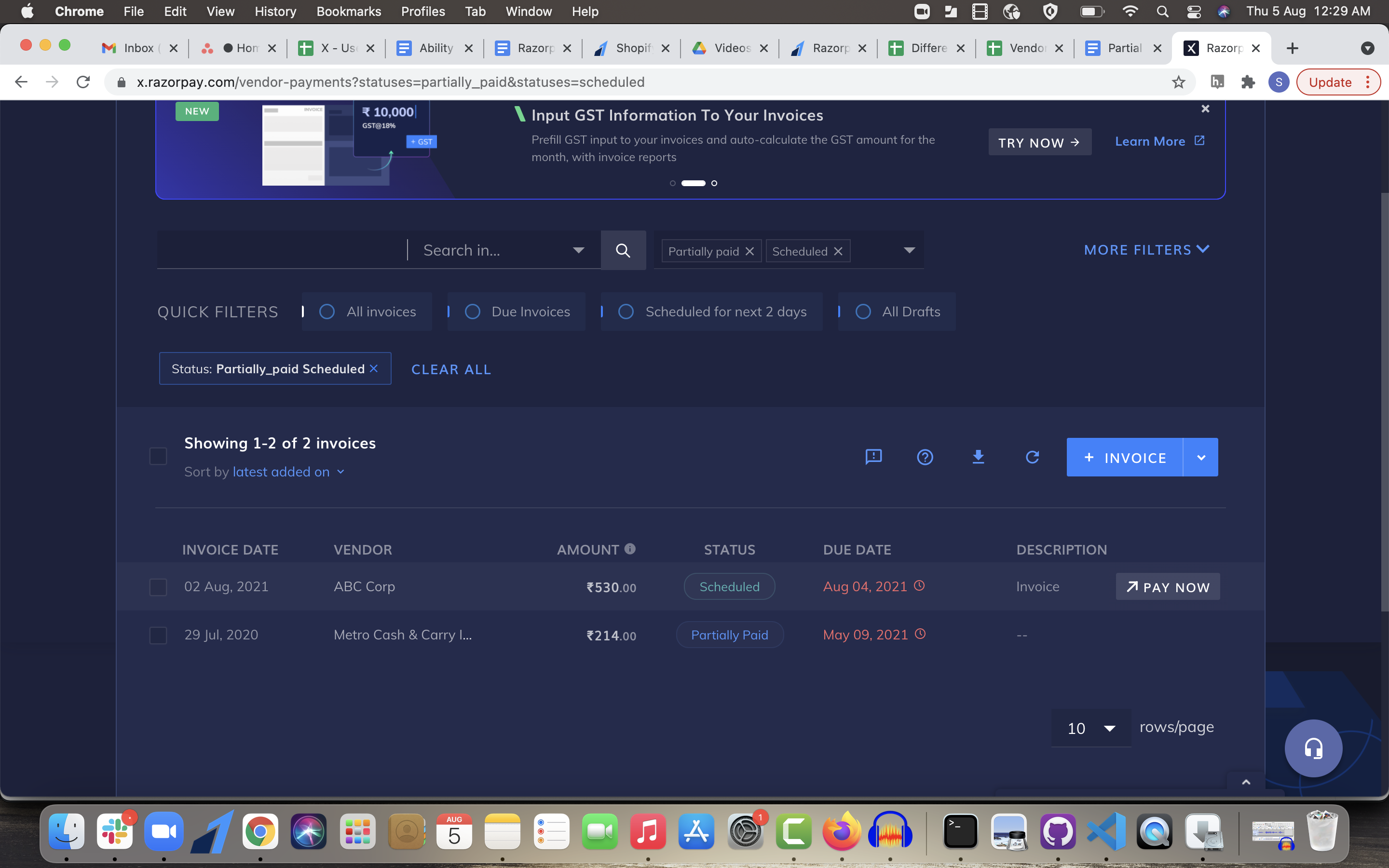
Task: Select the Metro Cash & Carry invoice checkbox
Action: 158,634
